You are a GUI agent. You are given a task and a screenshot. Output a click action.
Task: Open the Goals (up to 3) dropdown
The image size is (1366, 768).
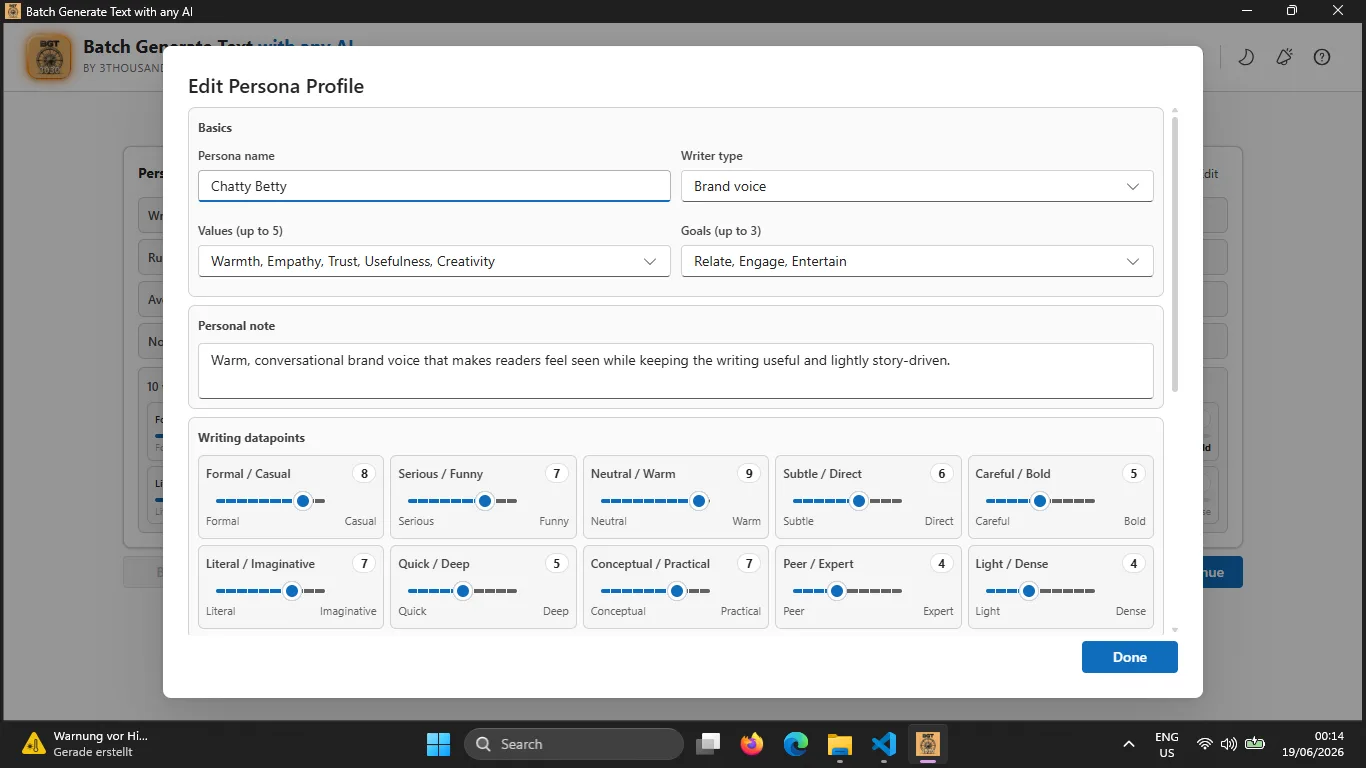pos(917,261)
